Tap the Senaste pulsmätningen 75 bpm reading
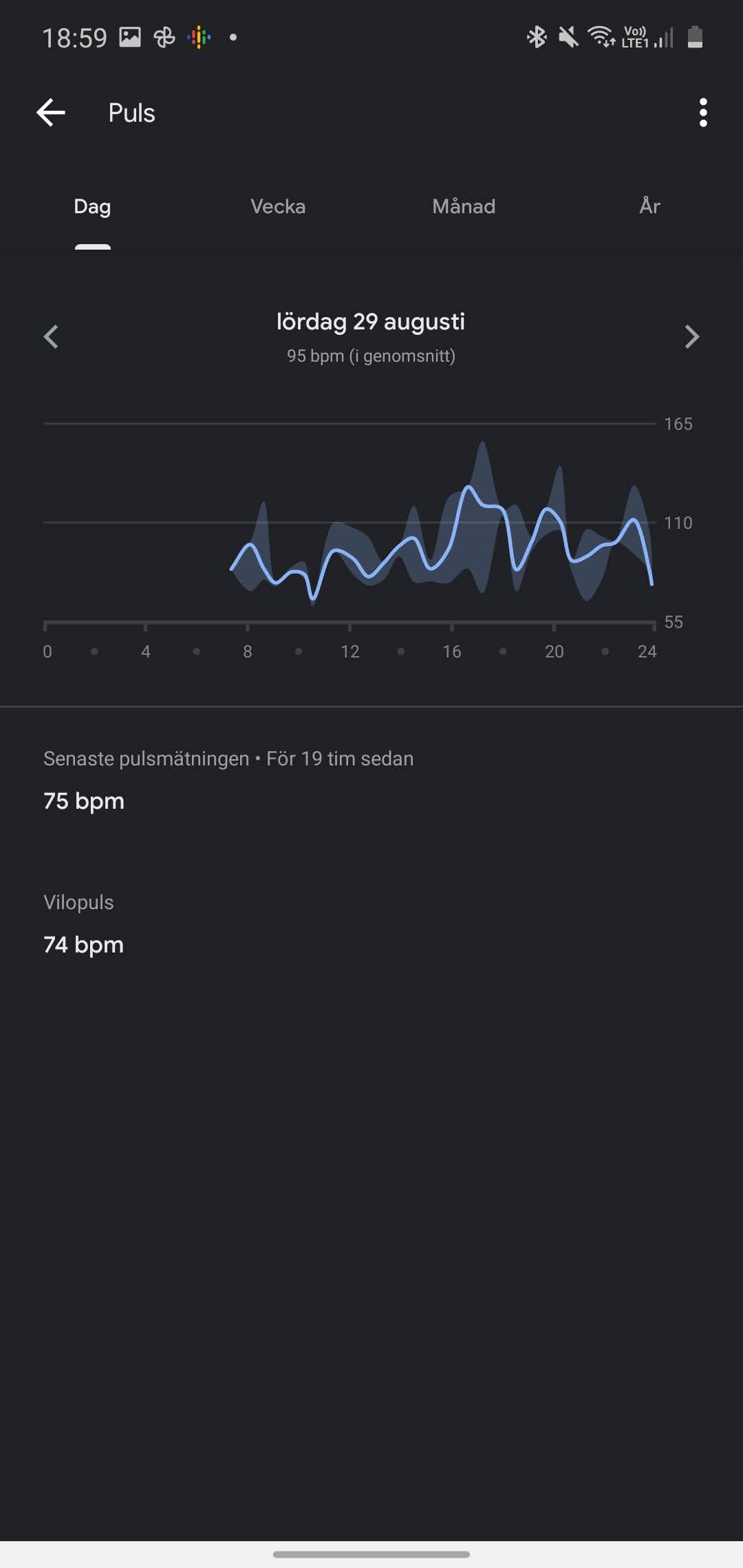 [x=84, y=801]
